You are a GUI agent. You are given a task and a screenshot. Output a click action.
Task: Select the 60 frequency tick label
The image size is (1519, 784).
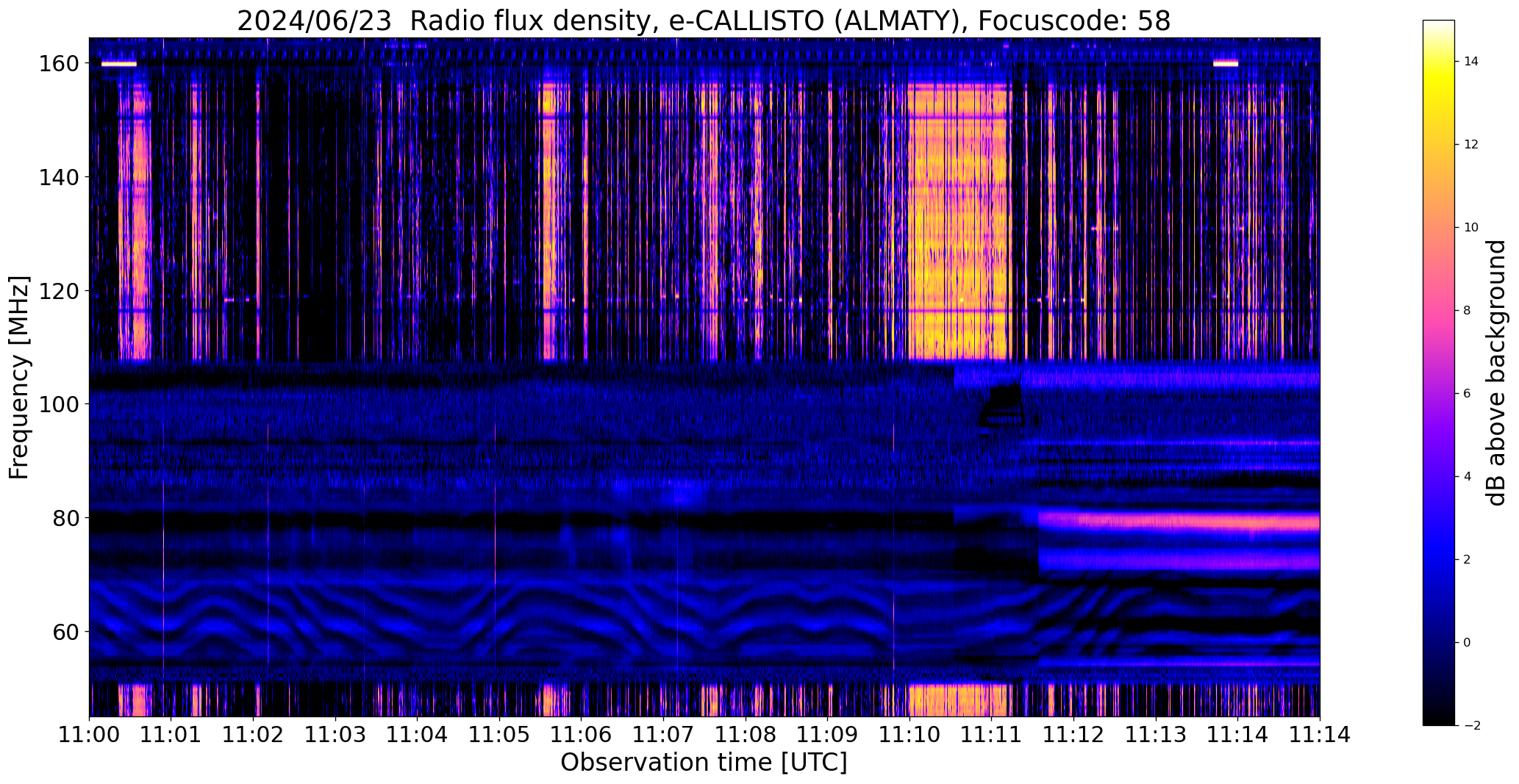tap(66, 631)
